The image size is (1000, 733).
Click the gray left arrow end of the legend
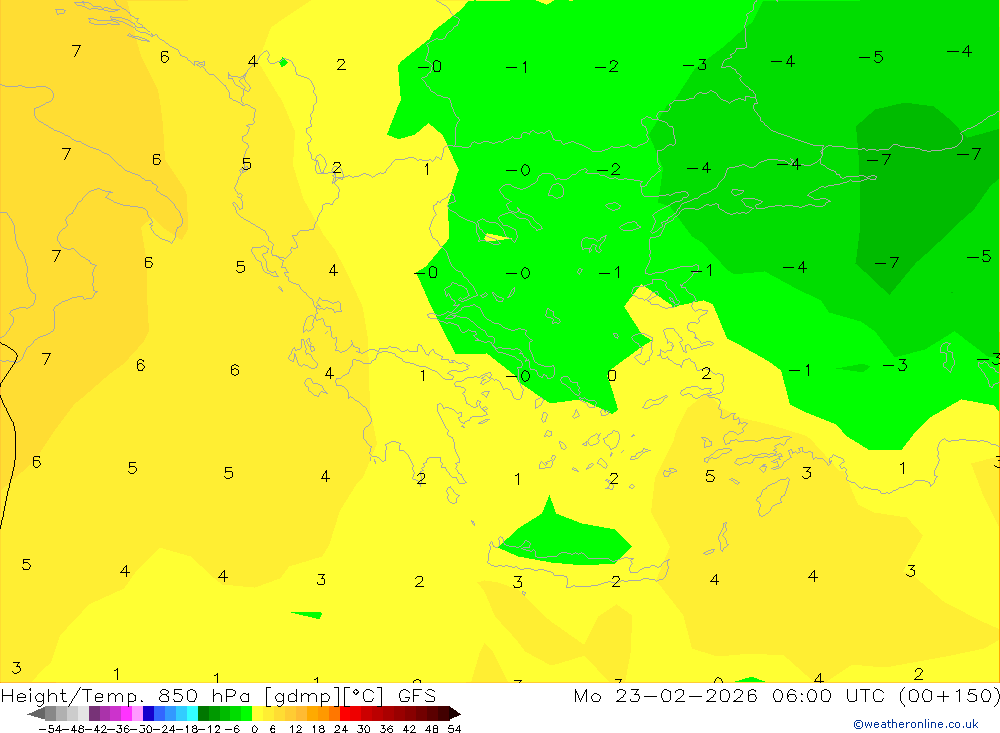[x=36, y=713]
